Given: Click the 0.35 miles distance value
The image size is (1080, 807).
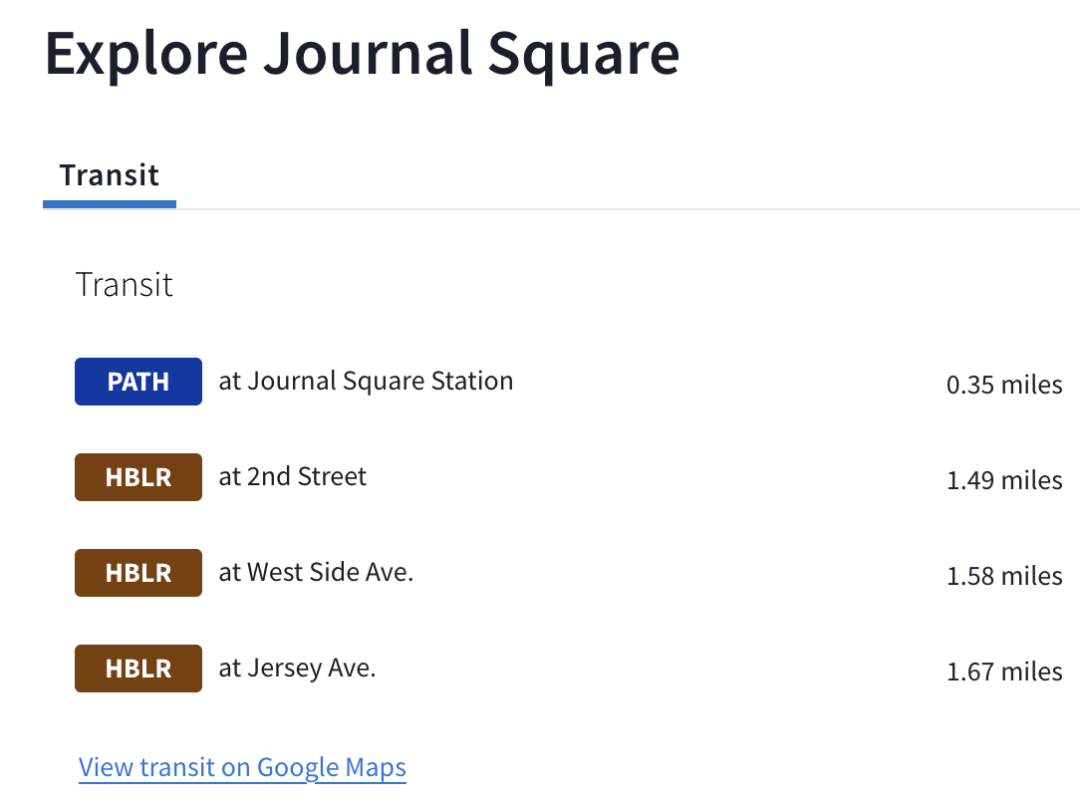Looking at the screenshot, I should click(x=1004, y=385).
